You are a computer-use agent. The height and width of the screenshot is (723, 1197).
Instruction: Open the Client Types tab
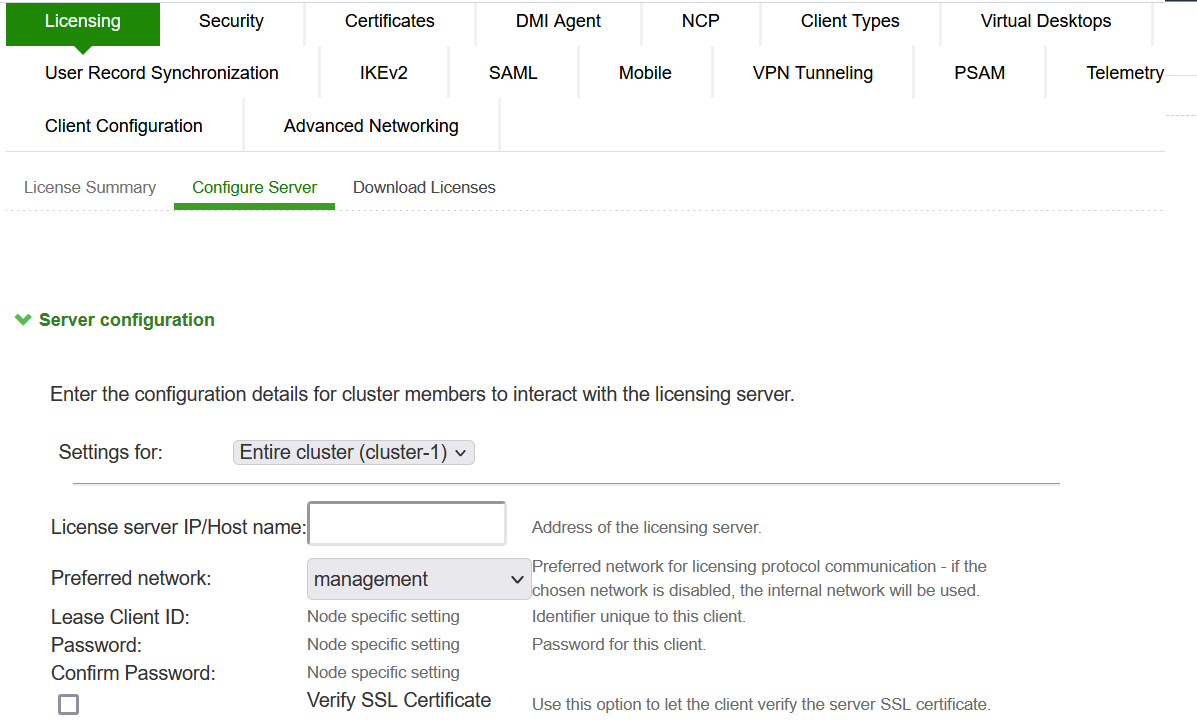pyautogui.click(x=850, y=21)
